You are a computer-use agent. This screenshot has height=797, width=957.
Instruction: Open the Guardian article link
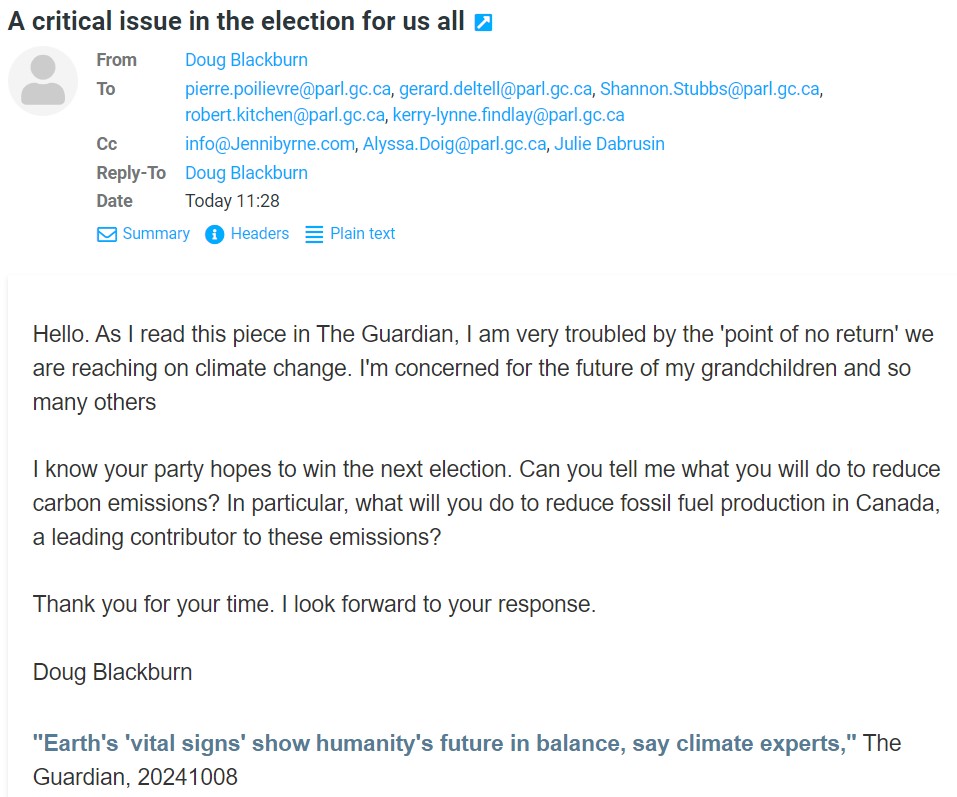[x=445, y=744]
